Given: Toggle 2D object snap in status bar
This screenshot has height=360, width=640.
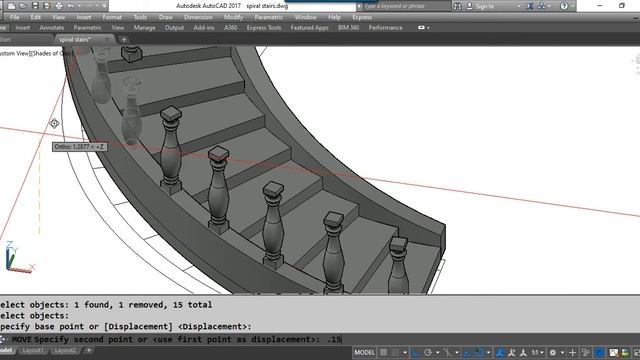Looking at the screenshot, I should click(479, 352).
